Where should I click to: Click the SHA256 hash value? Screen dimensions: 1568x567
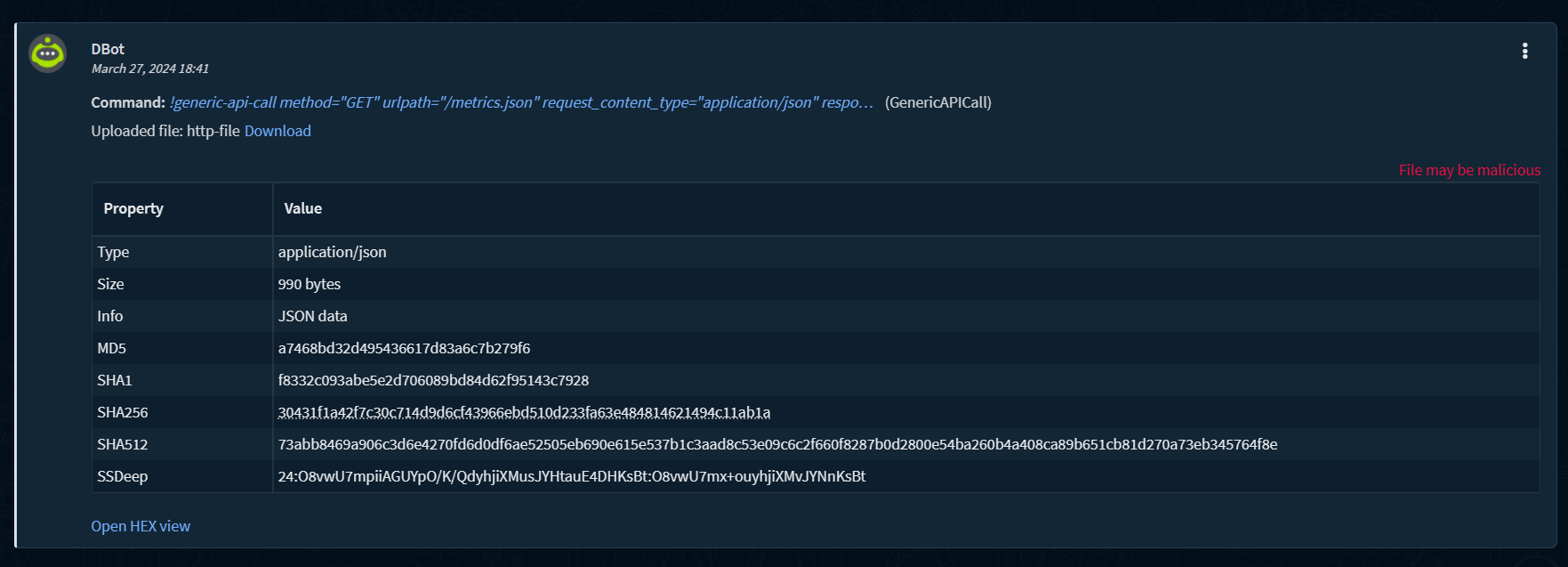[x=524, y=412]
